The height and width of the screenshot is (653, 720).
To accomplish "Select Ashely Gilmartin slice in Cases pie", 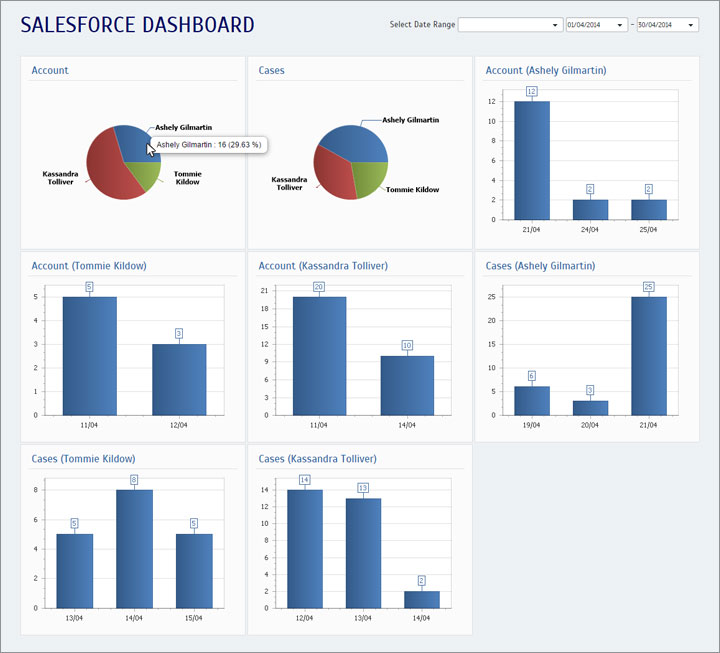I will click(x=356, y=142).
